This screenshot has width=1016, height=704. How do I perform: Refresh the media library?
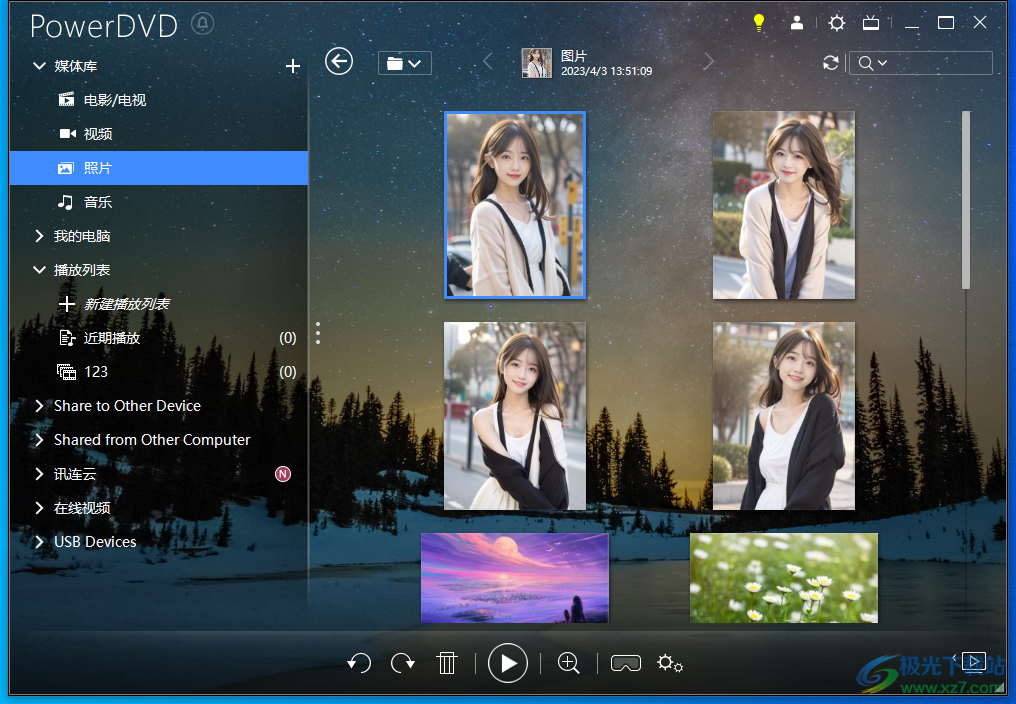tap(831, 63)
